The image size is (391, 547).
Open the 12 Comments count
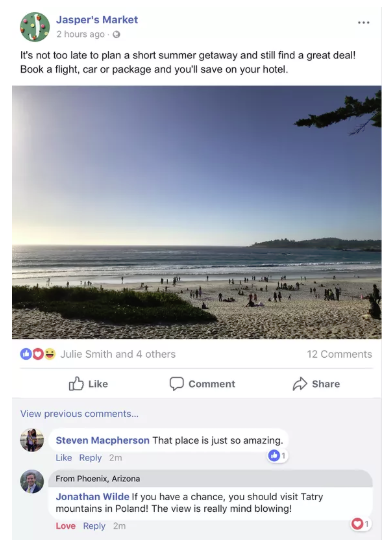pyautogui.click(x=339, y=354)
